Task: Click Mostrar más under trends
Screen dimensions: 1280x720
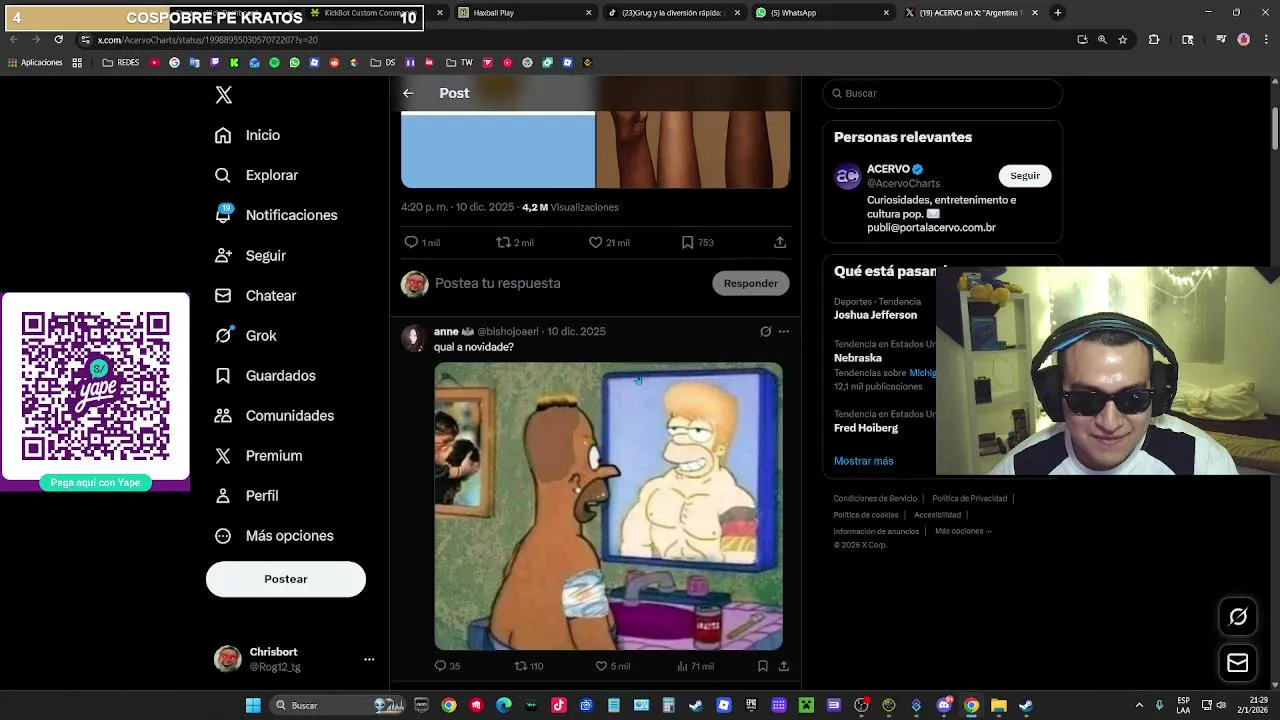Action: pyautogui.click(x=864, y=461)
